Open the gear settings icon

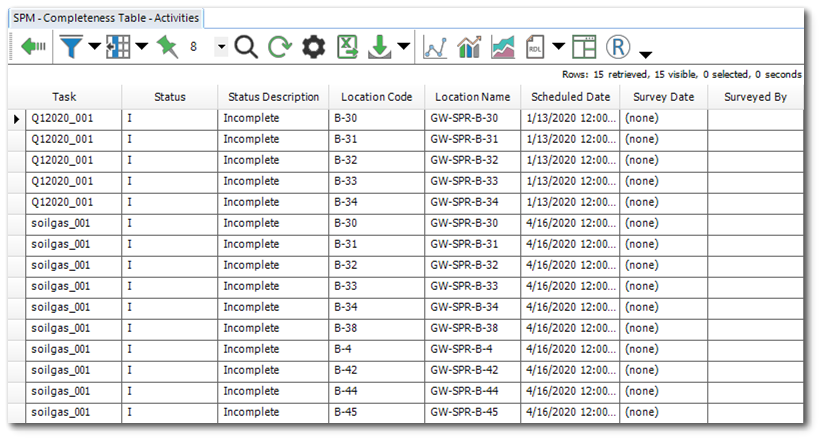(x=313, y=47)
